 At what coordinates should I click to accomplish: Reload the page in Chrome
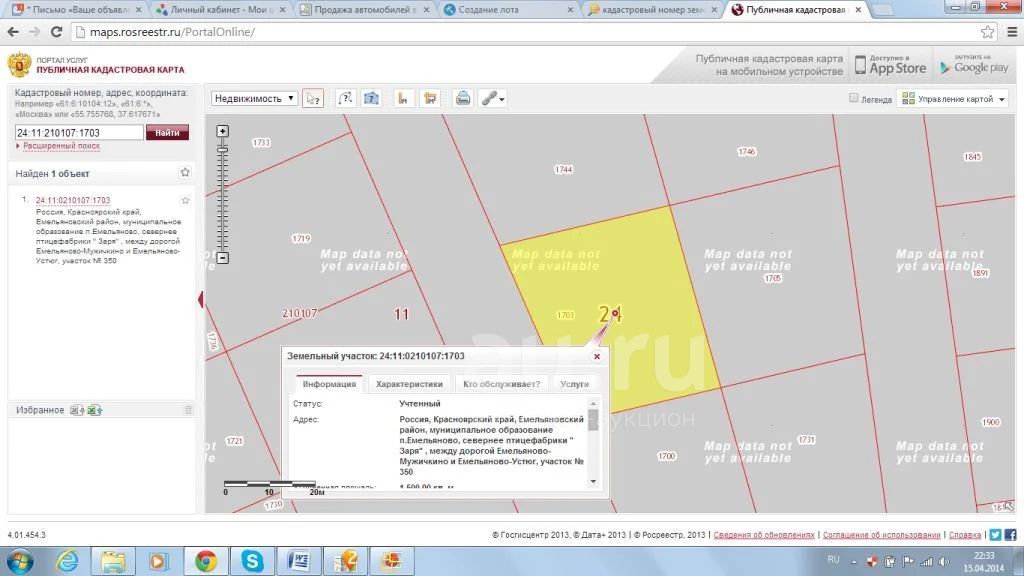pos(56,31)
